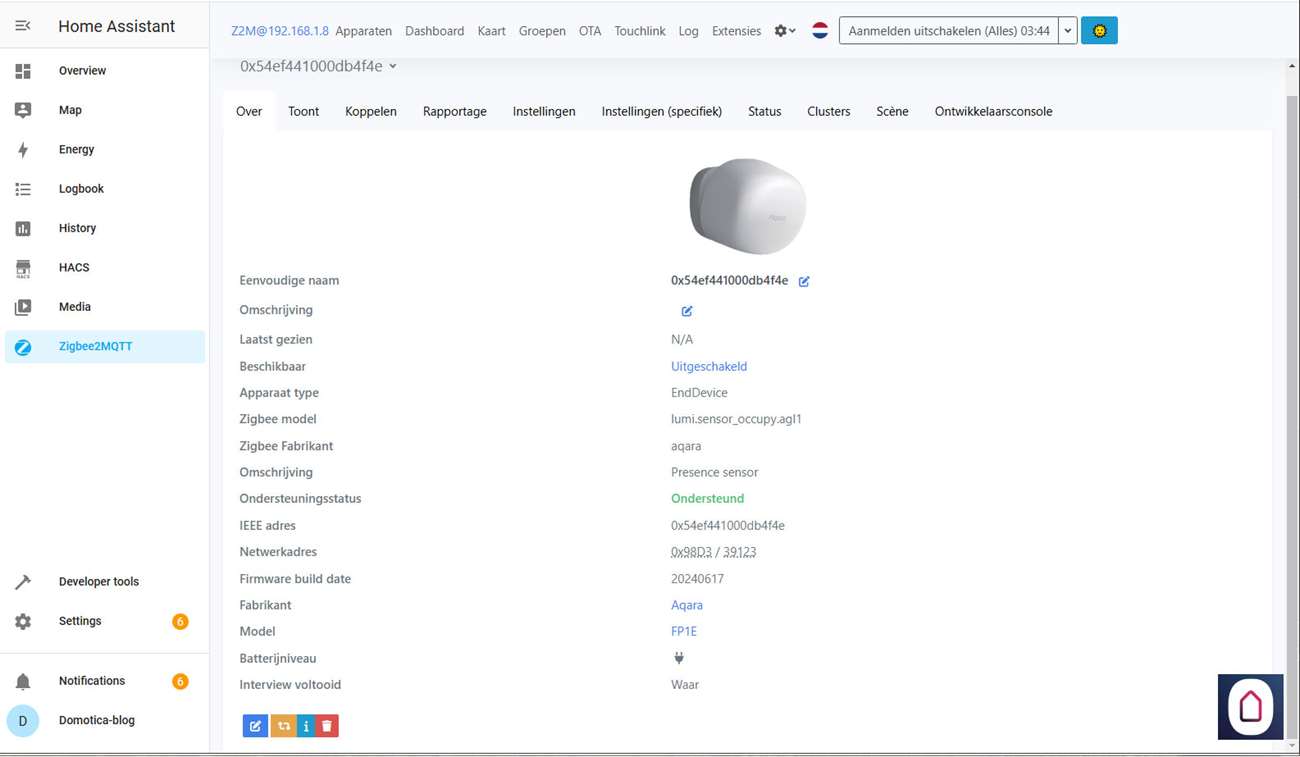Image resolution: width=1300 pixels, height=757 pixels.
Task: Click the Uitgeschakeld availability link
Action: tap(708, 366)
